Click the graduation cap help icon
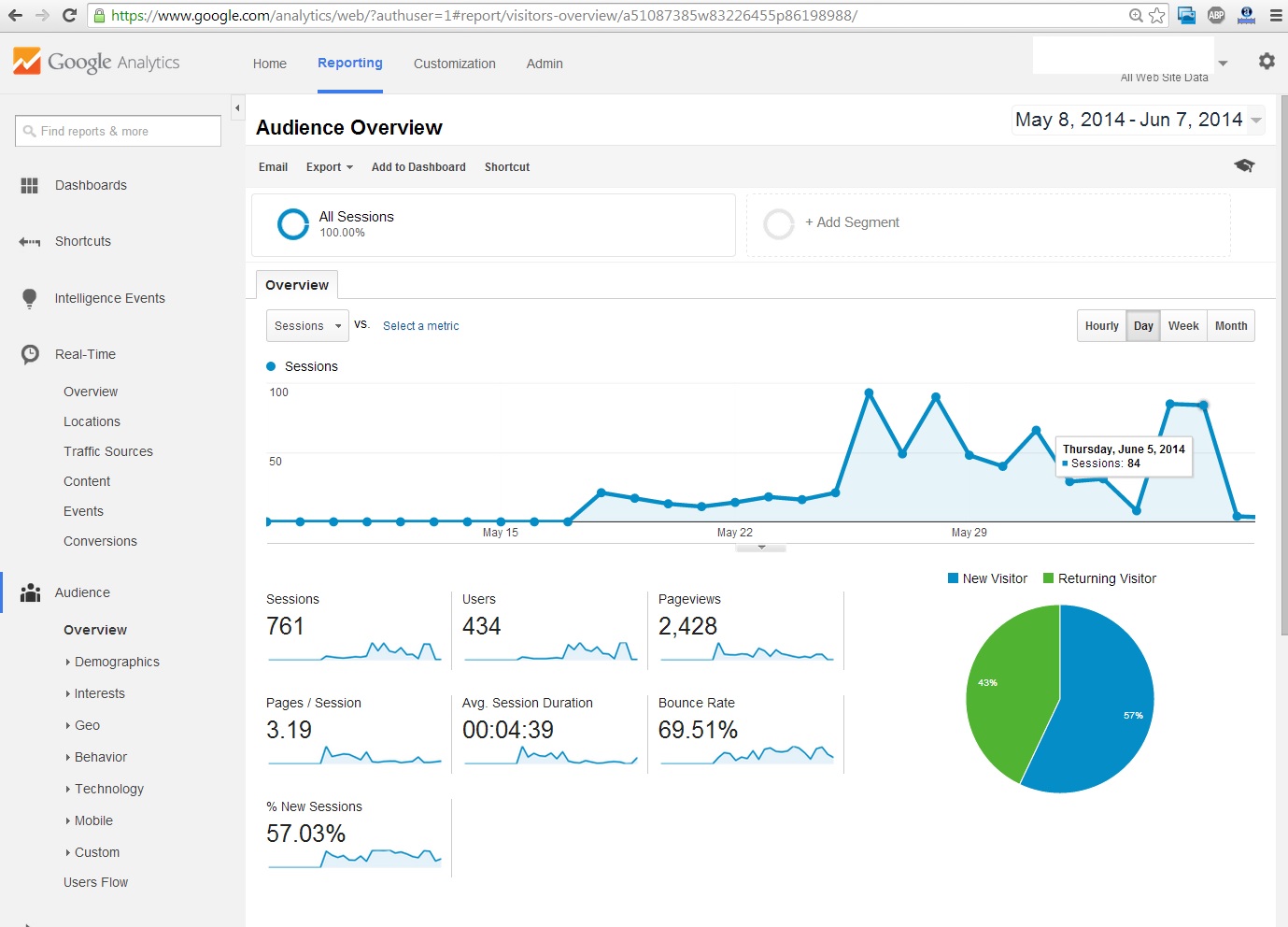Image resolution: width=1288 pixels, height=927 pixels. (1244, 166)
